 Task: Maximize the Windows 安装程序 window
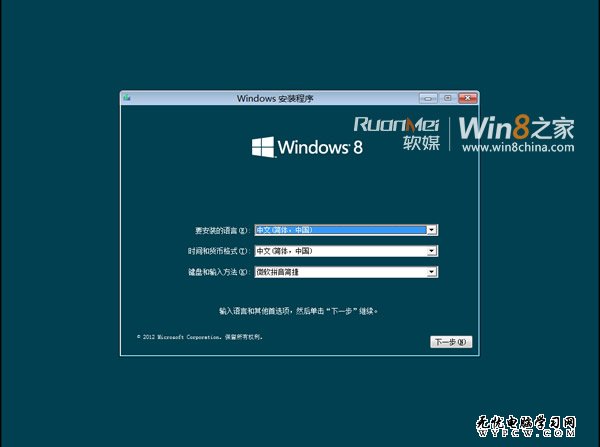tap(448, 98)
